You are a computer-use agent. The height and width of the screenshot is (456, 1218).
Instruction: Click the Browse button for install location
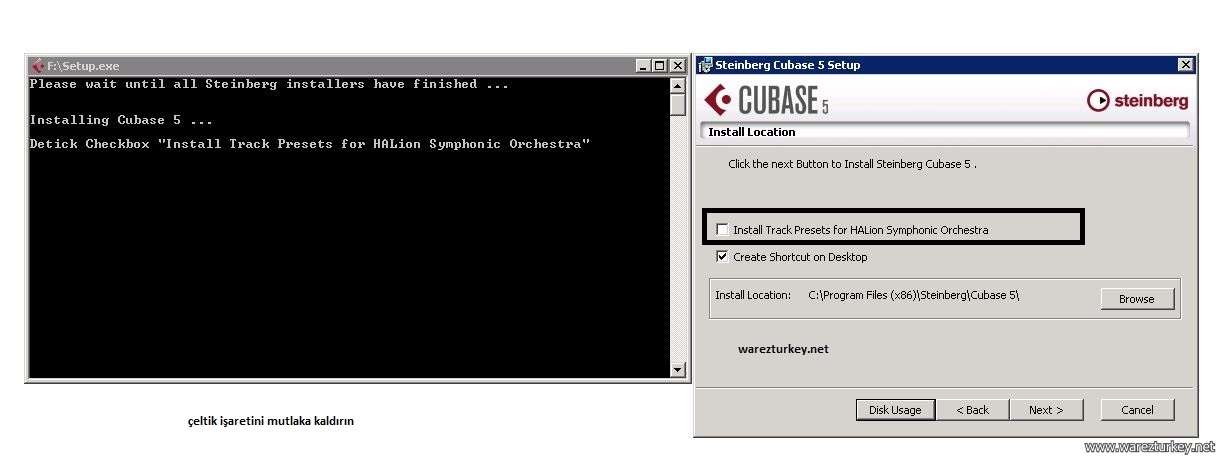pyautogui.click(x=1136, y=299)
